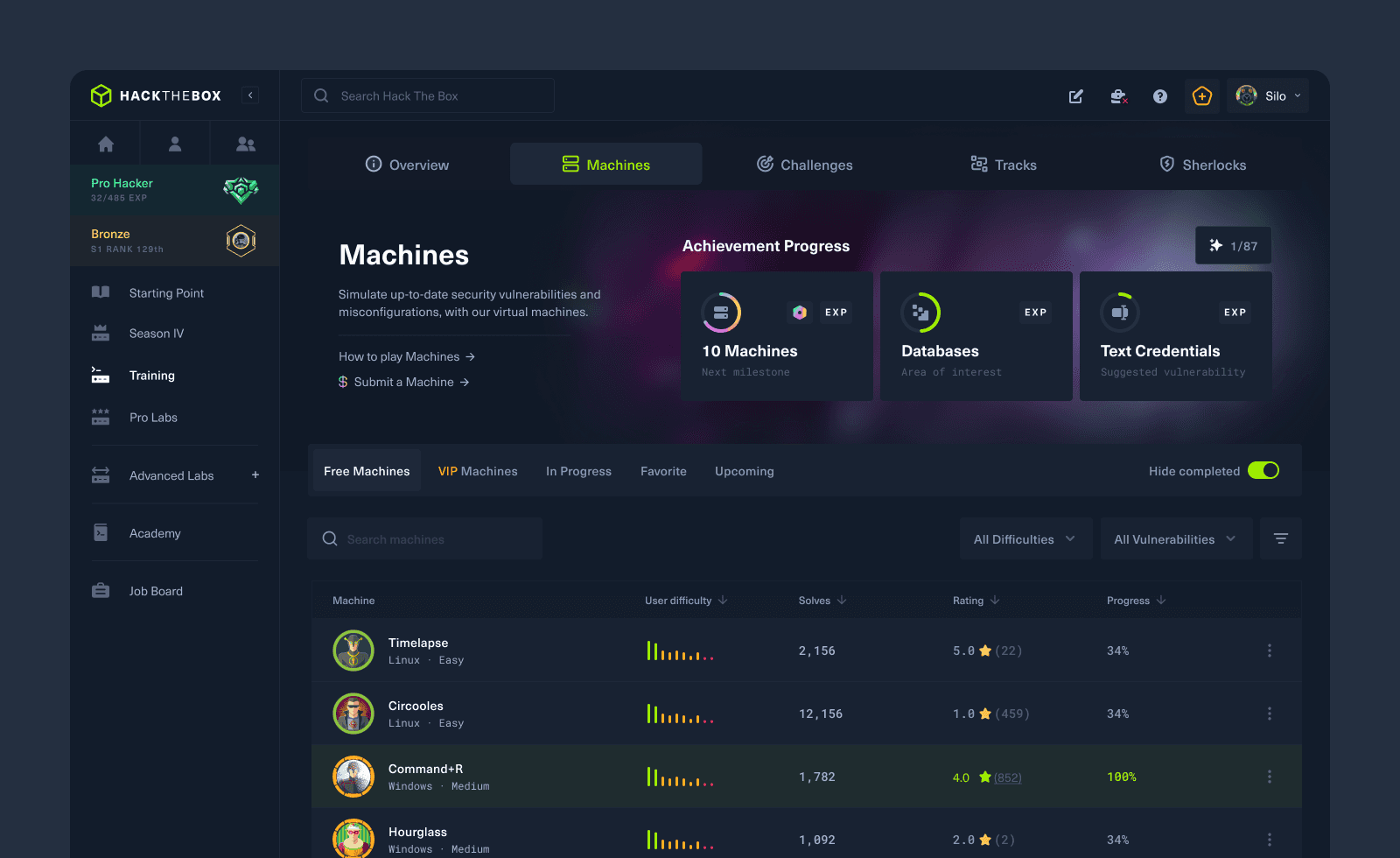Sort by Progress column arrow
Viewport: 1400px width, 858px height.
click(1161, 601)
